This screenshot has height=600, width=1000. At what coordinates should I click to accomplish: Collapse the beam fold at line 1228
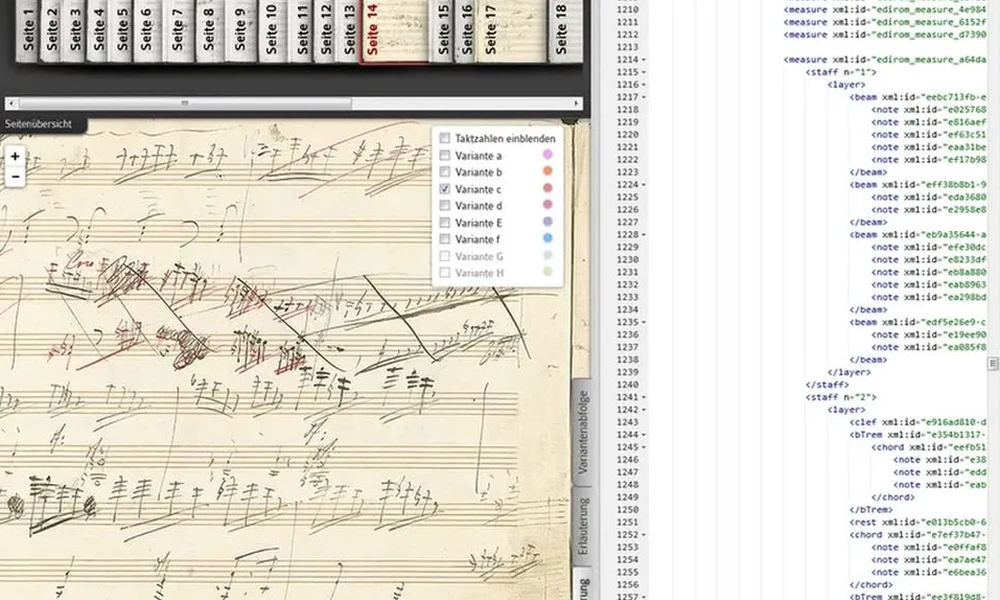(x=643, y=235)
